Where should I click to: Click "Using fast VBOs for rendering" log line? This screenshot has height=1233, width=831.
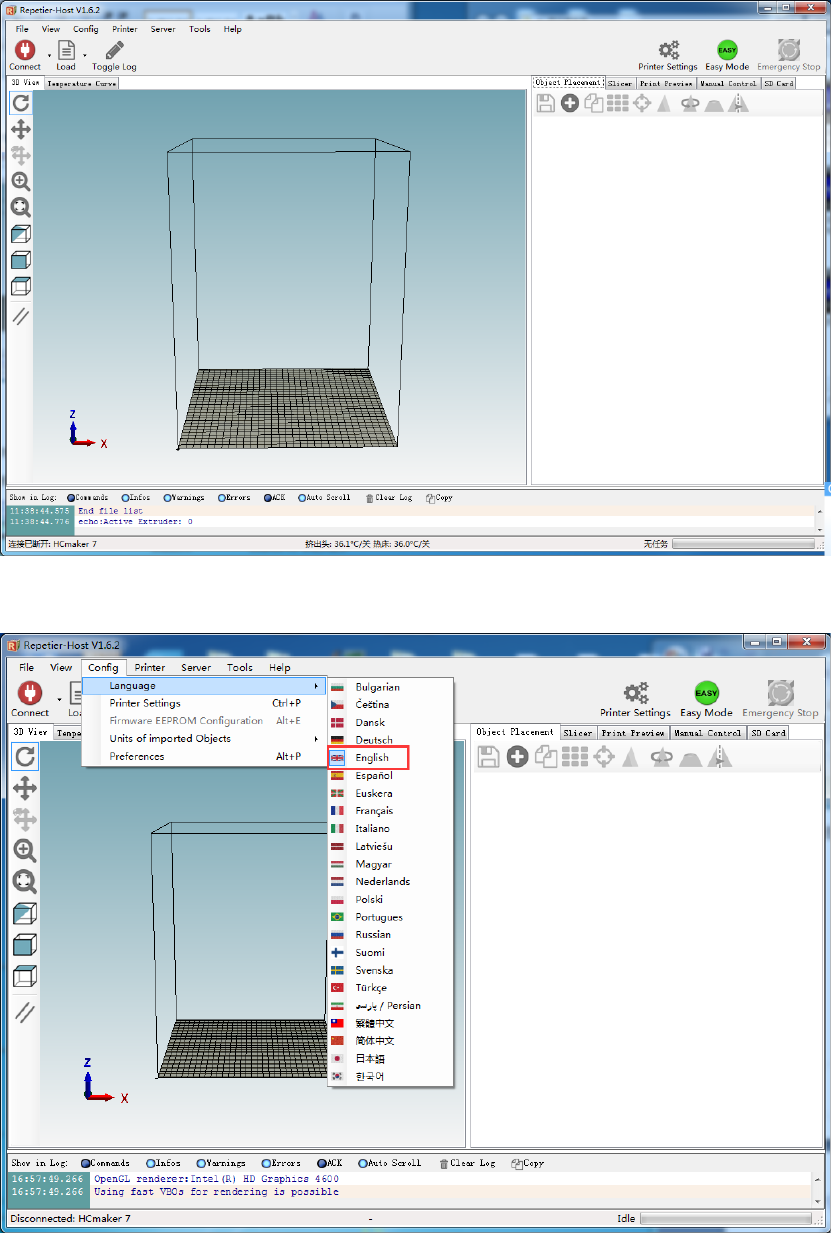(216, 1191)
